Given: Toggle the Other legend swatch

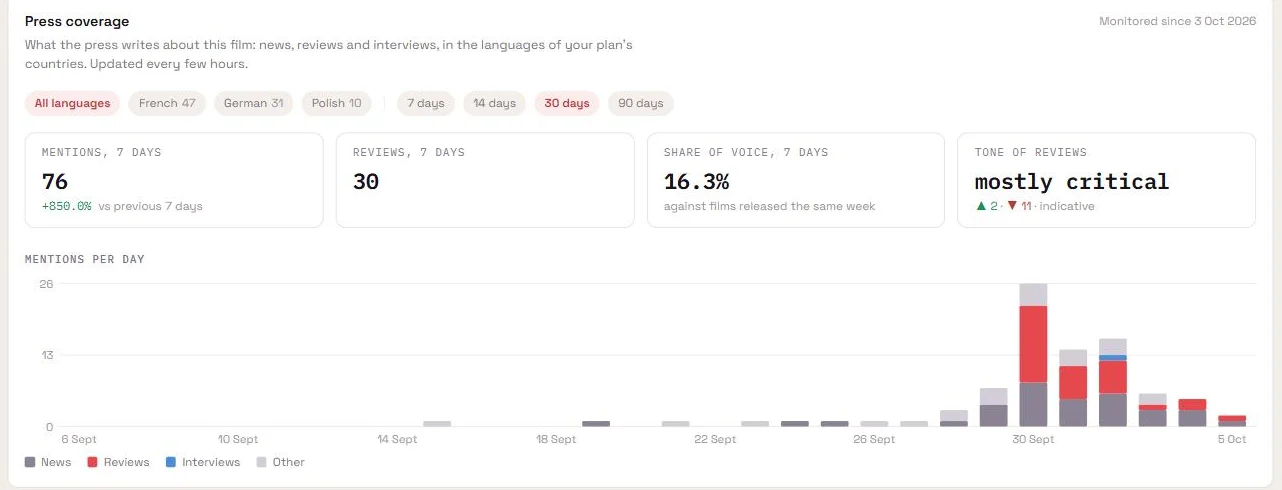Looking at the screenshot, I should click(262, 462).
